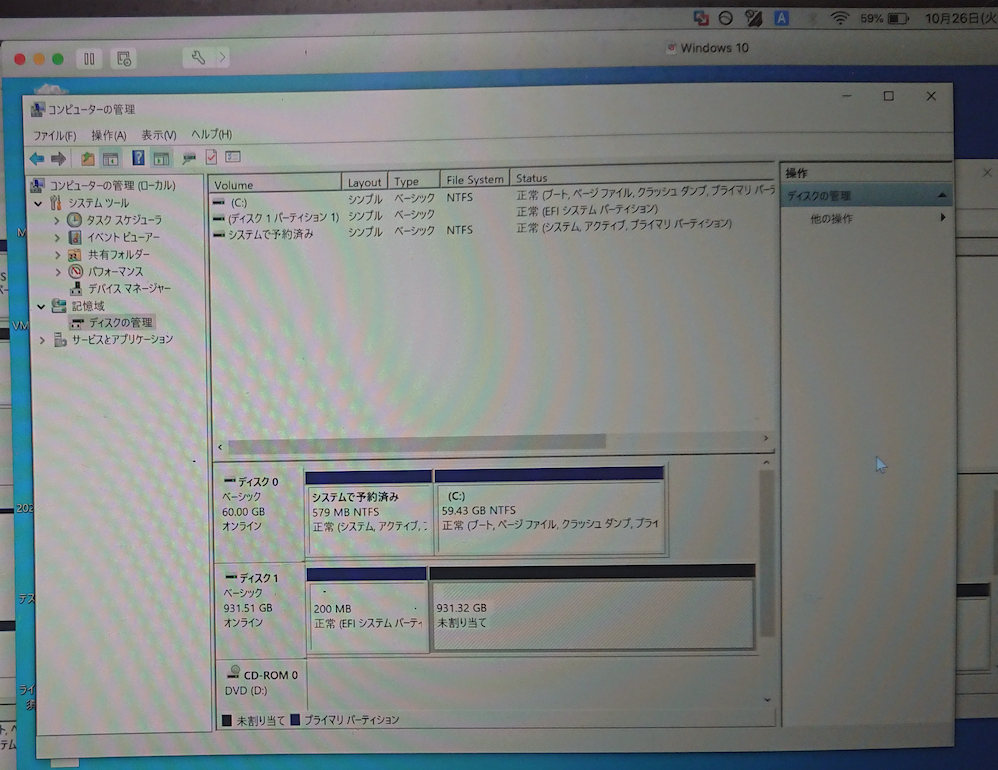Open help with the blue question-mark icon
This screenshot has width=998, height=770.
click(x=138, y=158)
